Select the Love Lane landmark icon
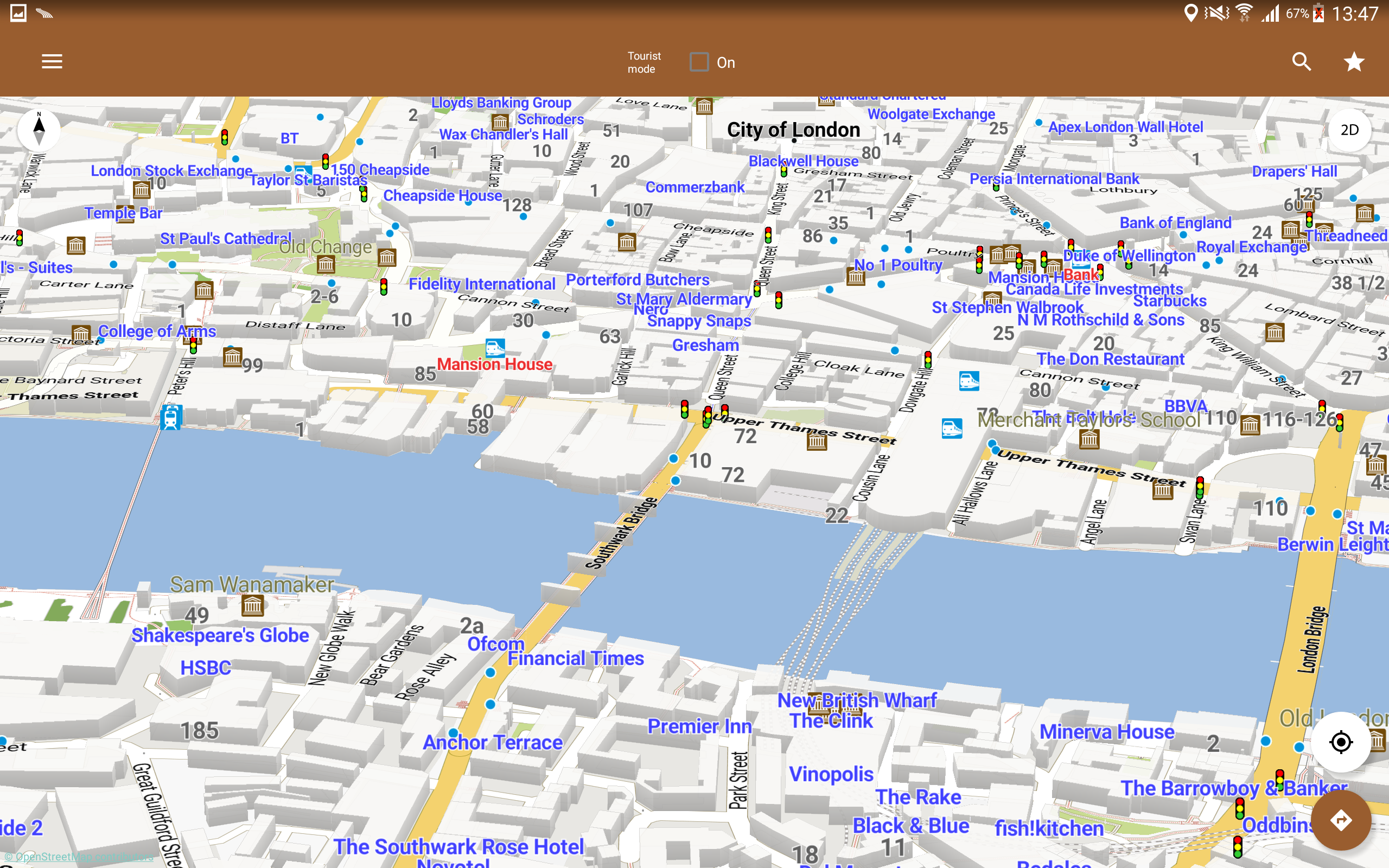This screenshot has height=868, width=1389. coord(704,106)
